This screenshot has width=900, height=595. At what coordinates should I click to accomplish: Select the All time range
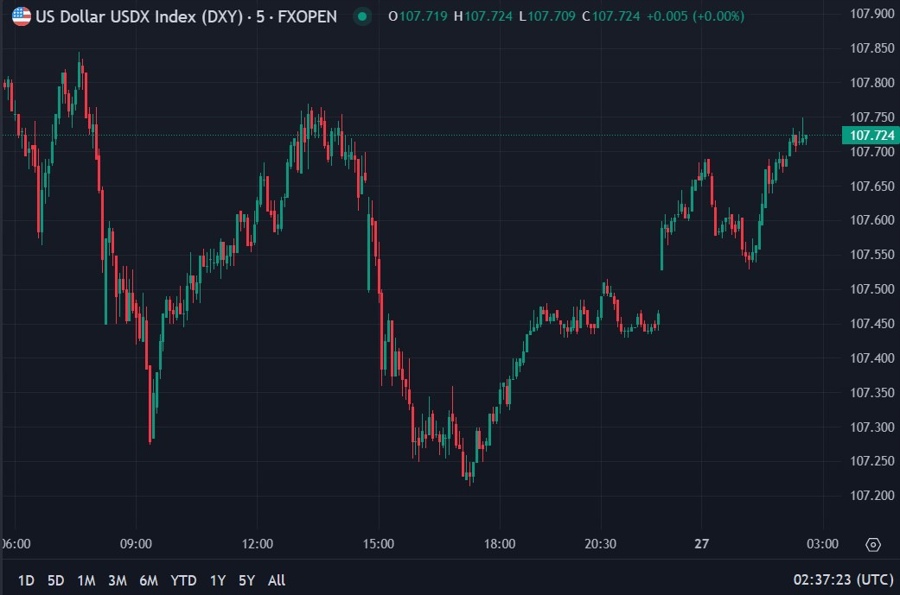pos(277,581)
